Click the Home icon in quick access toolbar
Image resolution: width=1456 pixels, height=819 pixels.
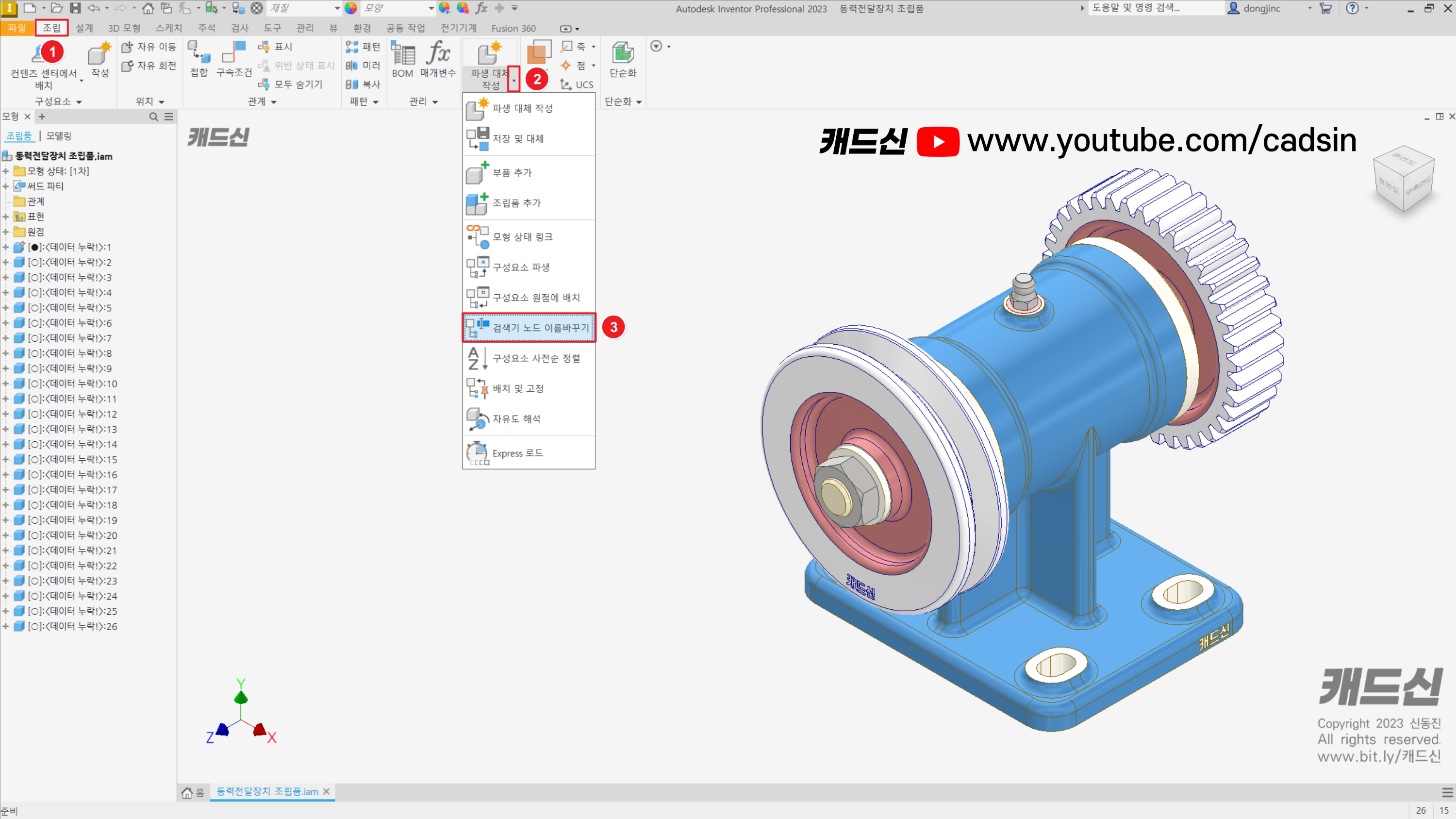point(148,8)
